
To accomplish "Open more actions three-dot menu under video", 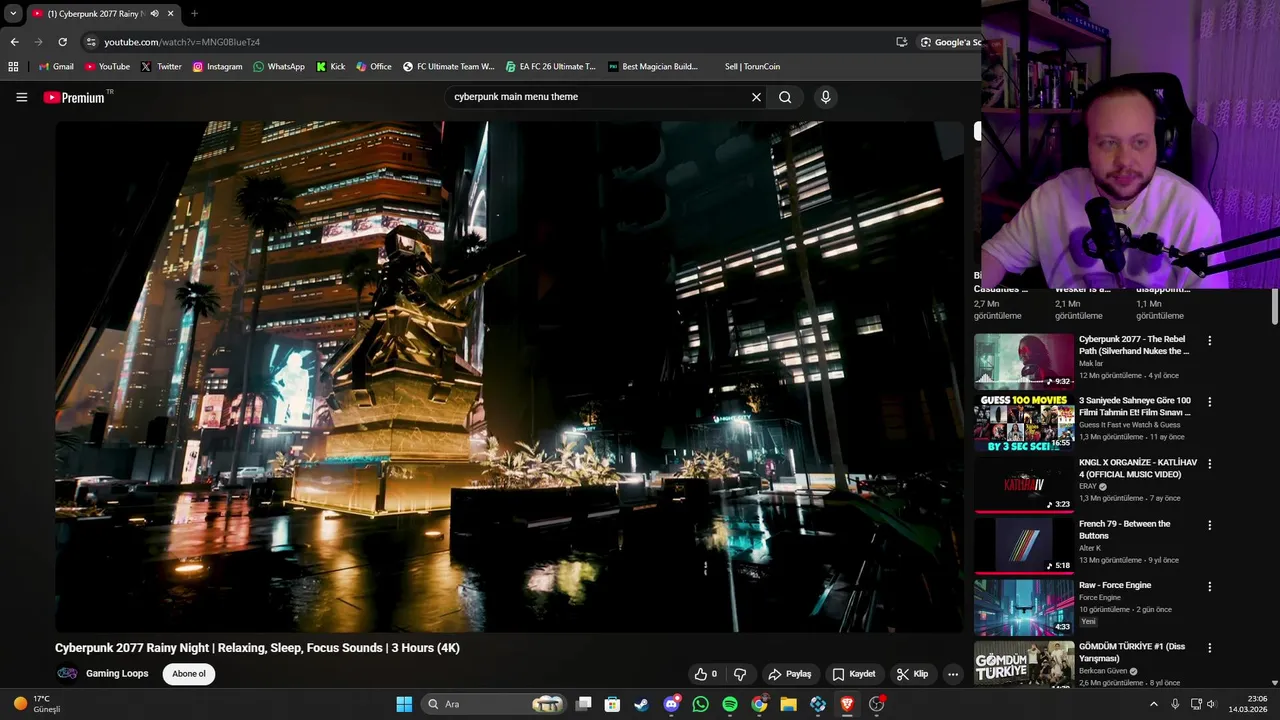I will 953,674.
